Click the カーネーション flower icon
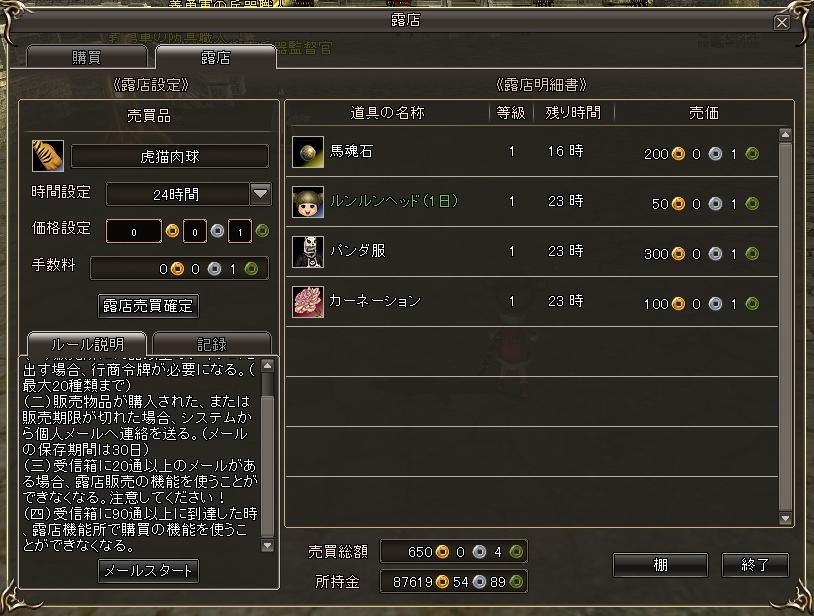This screenshot has width=814, height=616. click(308, 302)
